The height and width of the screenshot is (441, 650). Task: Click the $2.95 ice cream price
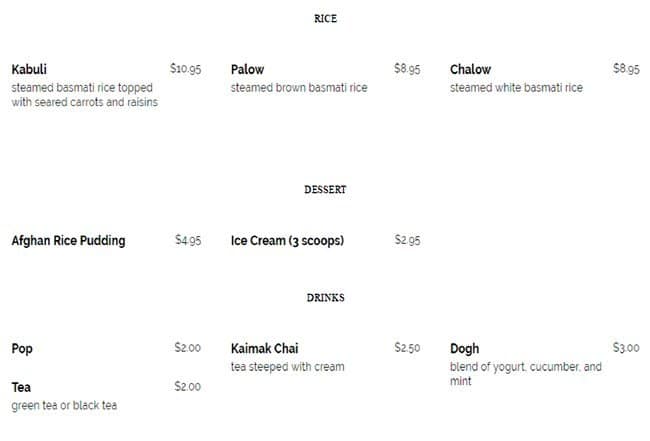click(x=407, y=241)
